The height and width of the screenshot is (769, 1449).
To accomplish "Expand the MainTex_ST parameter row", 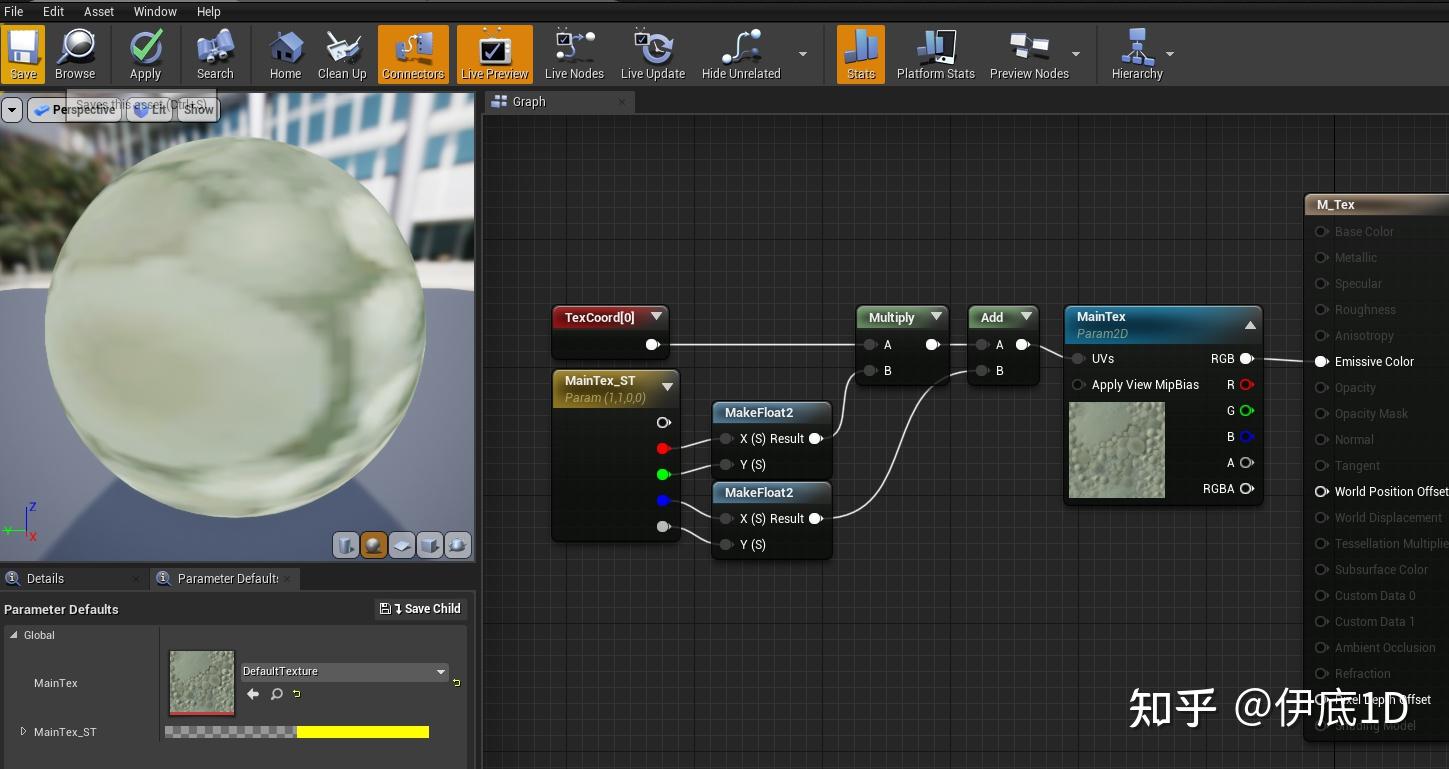I will [23, 732].
